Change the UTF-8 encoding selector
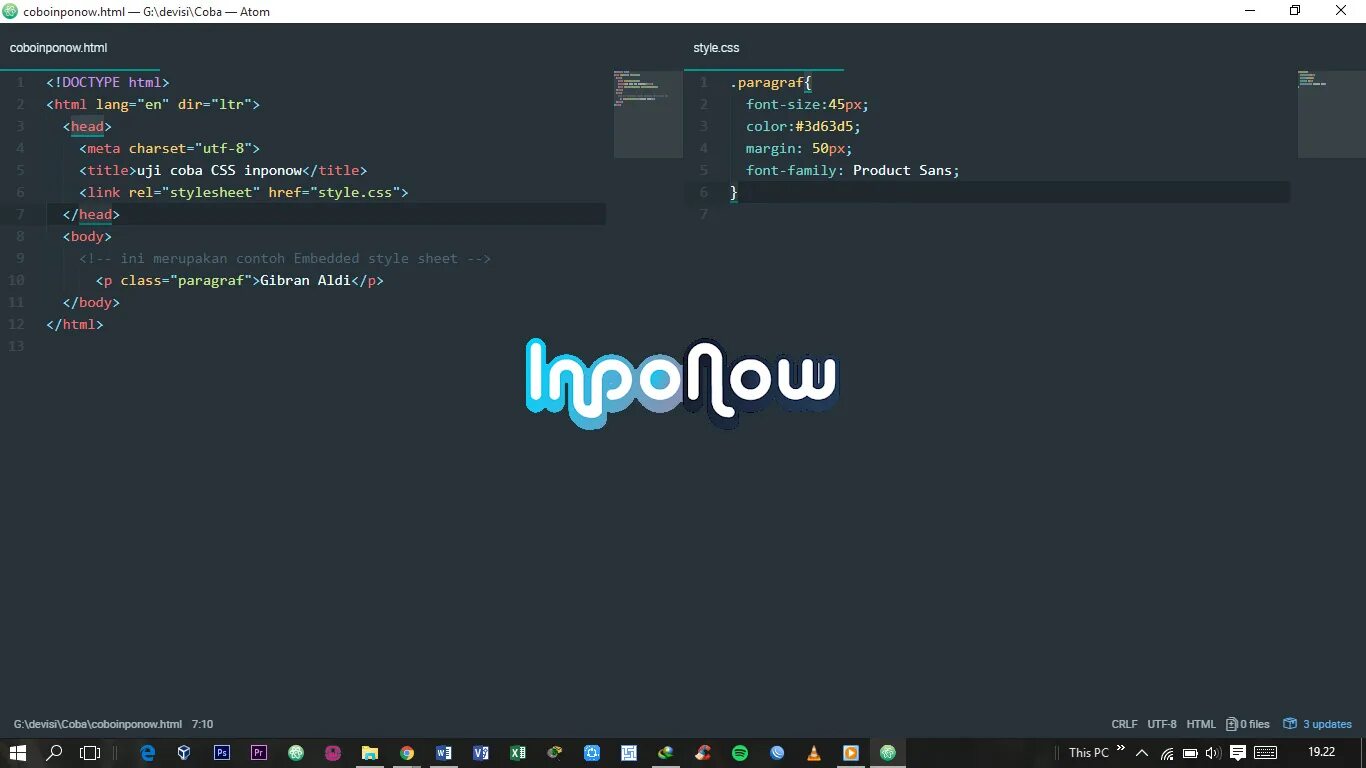 [x=1162, y=724]
